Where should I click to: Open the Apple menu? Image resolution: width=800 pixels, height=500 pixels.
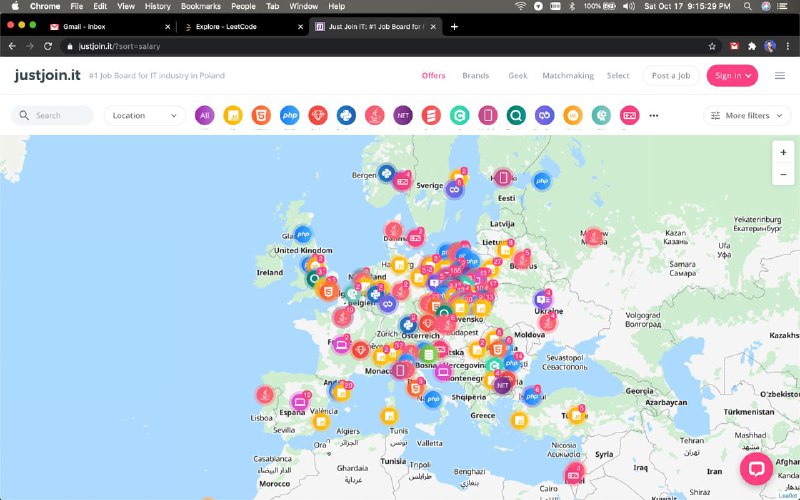coord(15,6)
